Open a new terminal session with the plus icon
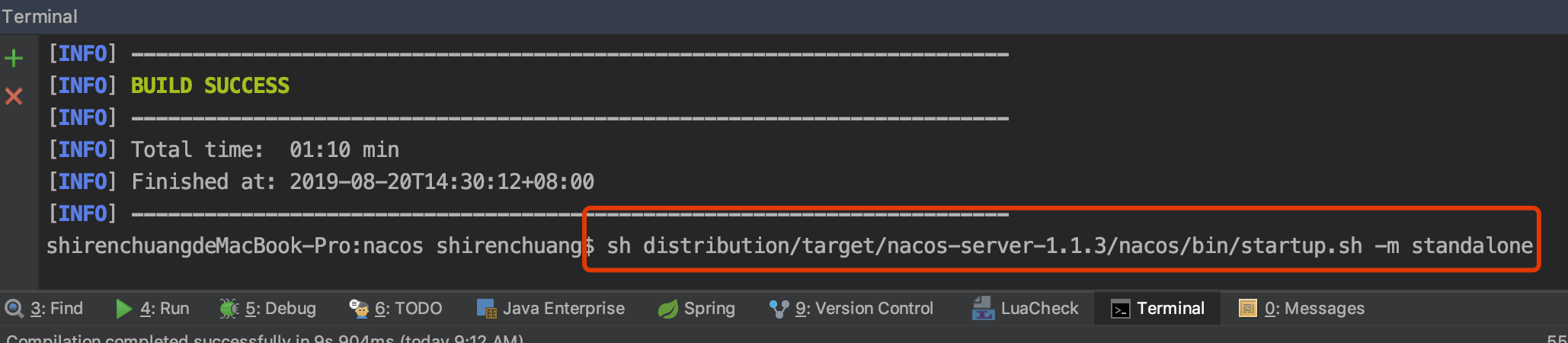The height and width of the screenshot is (343, 1568). (14, 58)
